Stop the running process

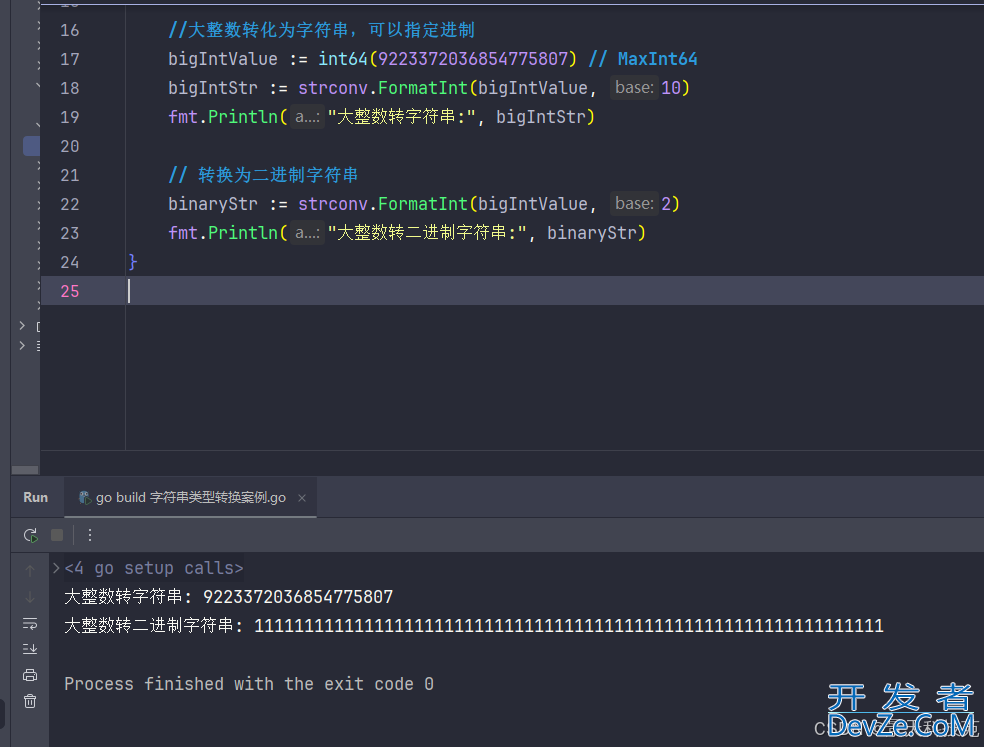57,535
